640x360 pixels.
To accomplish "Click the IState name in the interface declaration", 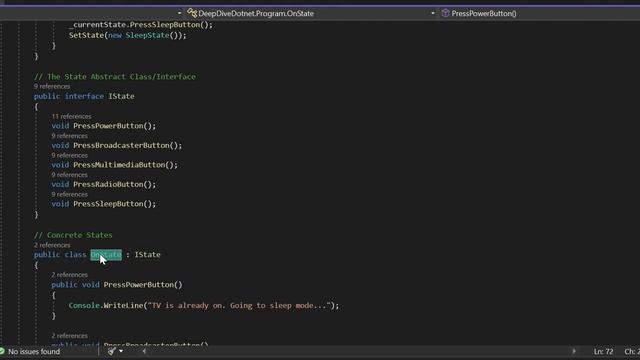I will 121,96.
